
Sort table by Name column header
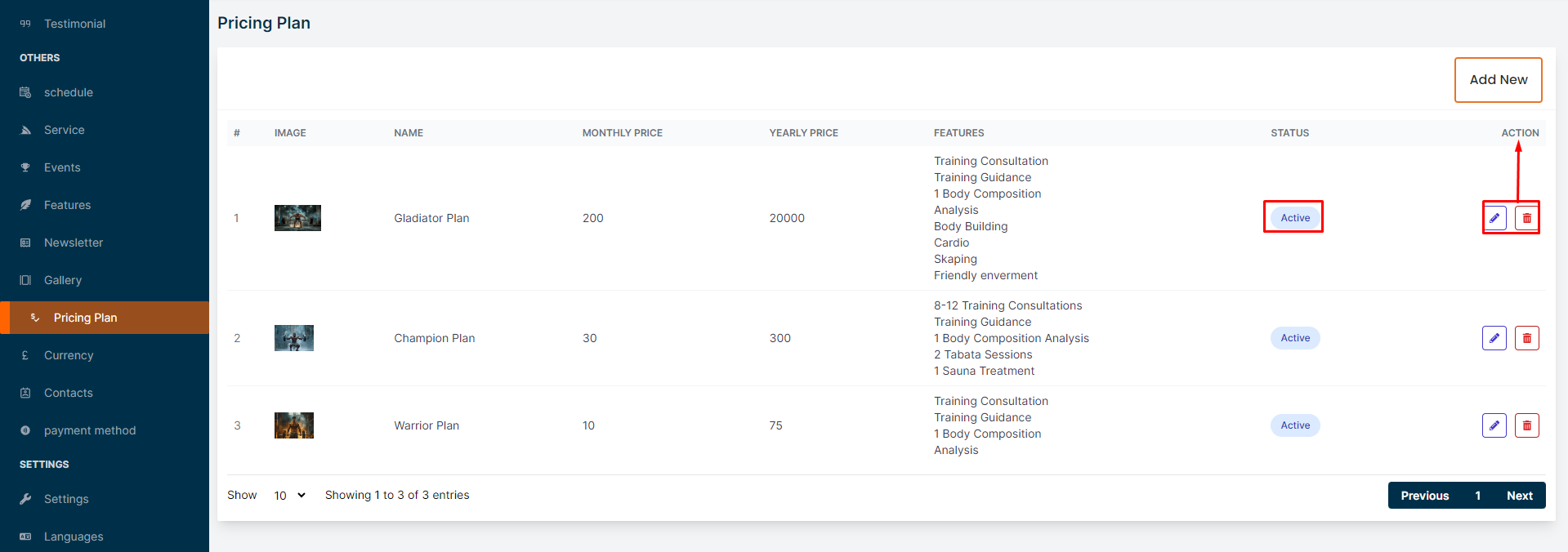click(x=409, y=133)
